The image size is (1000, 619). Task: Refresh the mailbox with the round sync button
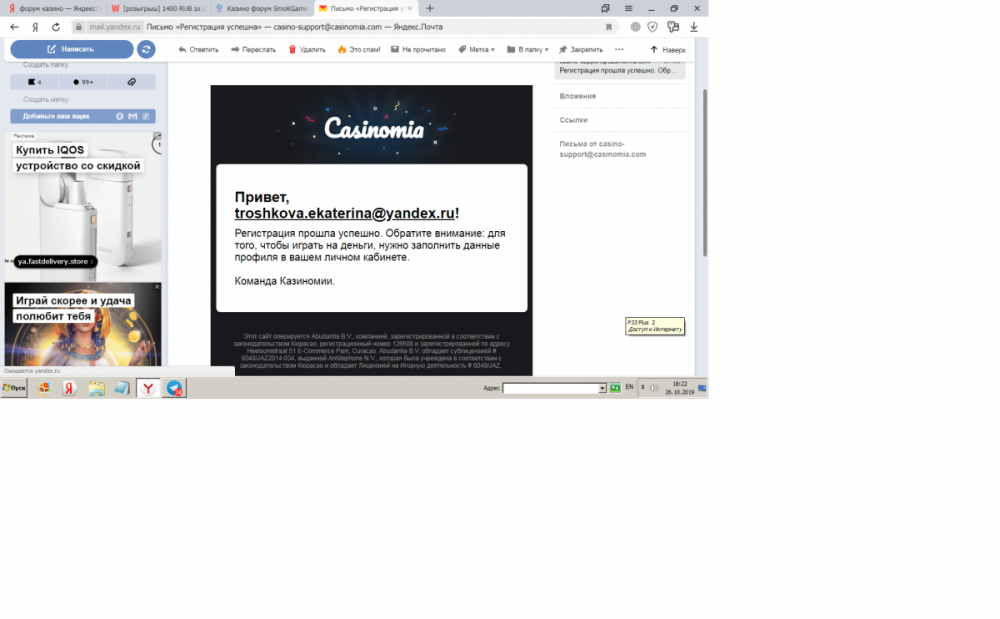coord(146,49)
